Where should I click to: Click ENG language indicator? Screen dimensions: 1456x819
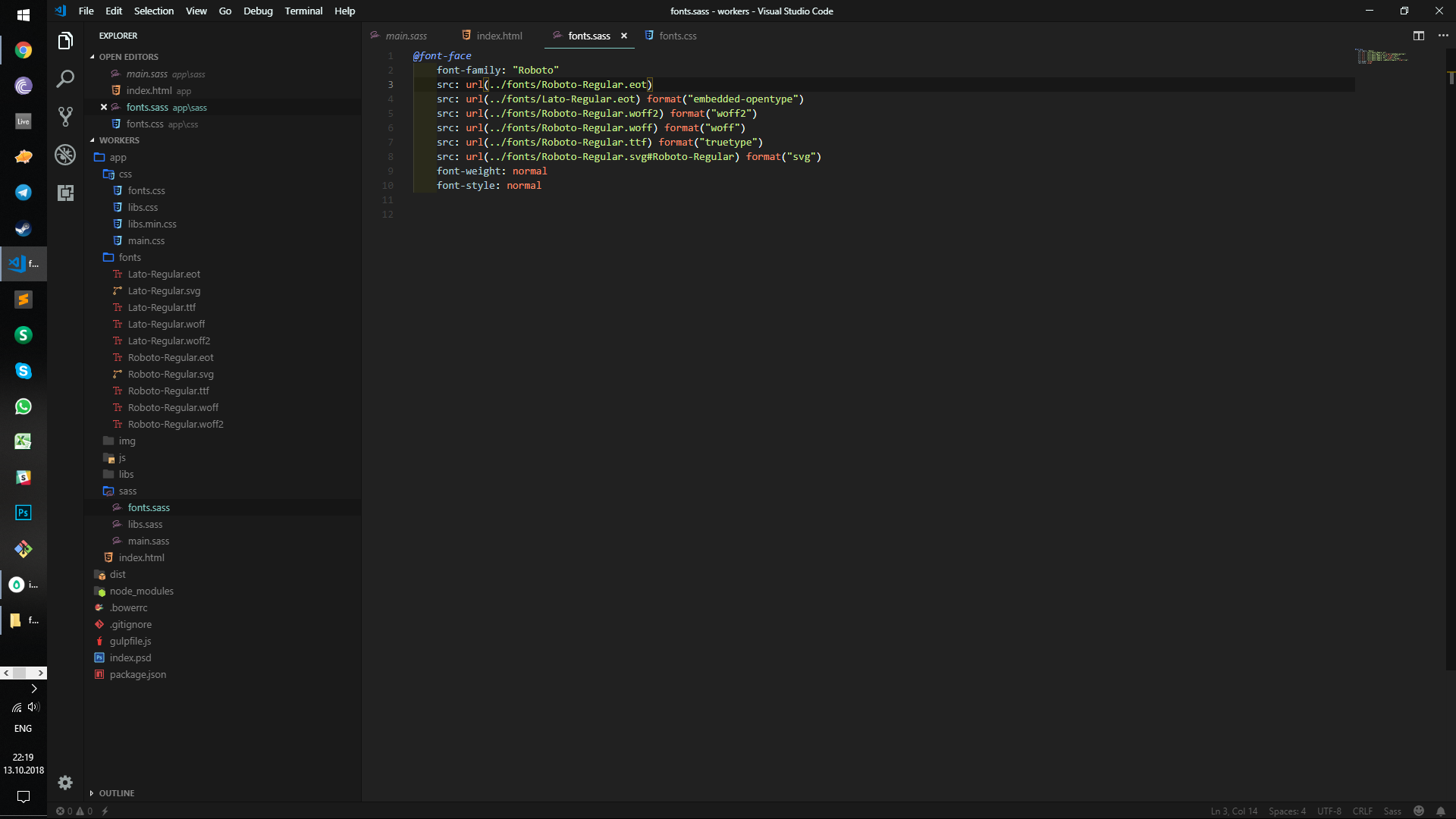(x=23, y=728)
